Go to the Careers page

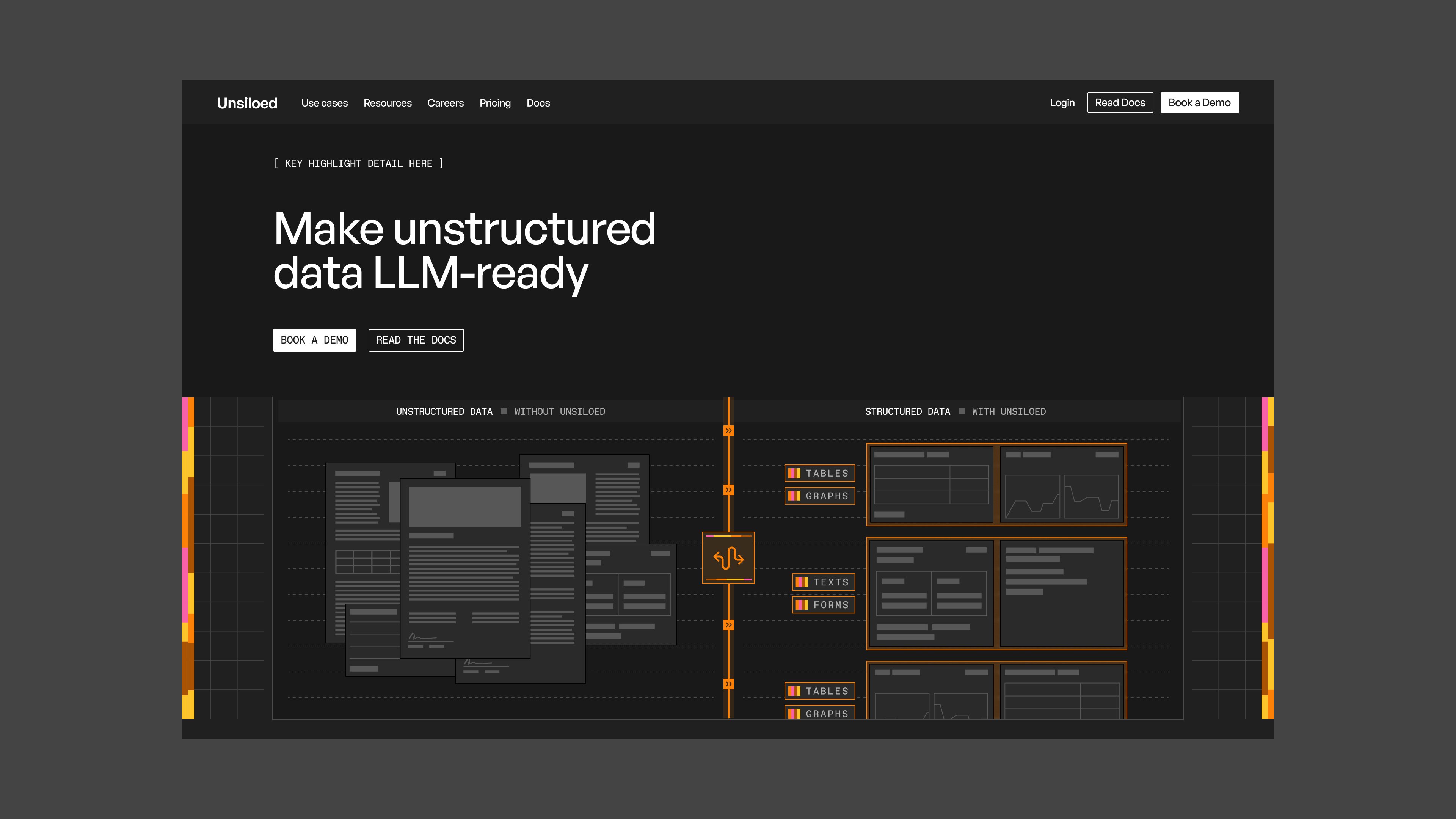click(446, 103)
